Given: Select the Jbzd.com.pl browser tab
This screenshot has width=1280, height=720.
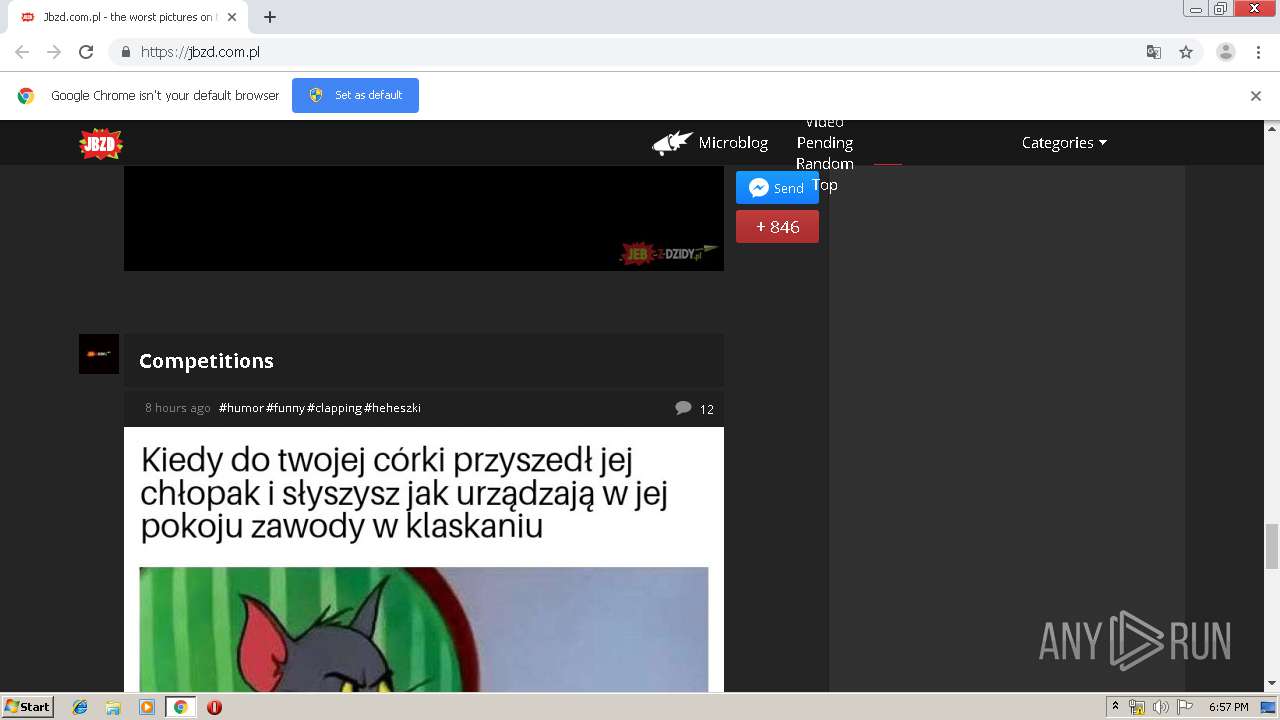Looking at the screenshot, I should (x=128, y=17).
